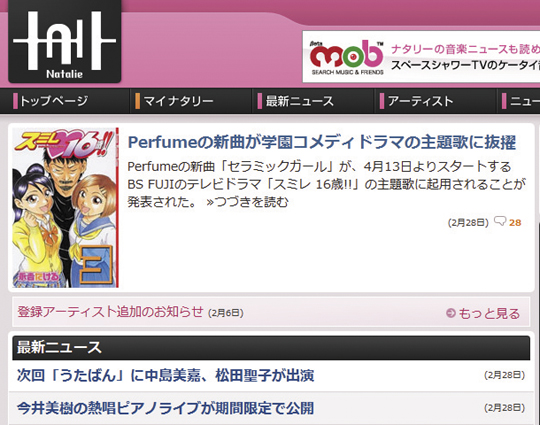
Task: Click the Natalie logo
Action: pos(64,41)
